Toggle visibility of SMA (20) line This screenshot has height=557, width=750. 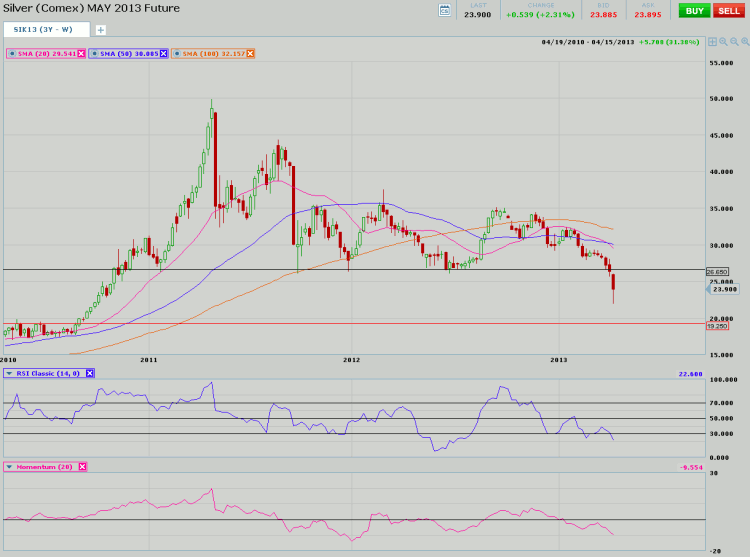click(x=11, y=53)
